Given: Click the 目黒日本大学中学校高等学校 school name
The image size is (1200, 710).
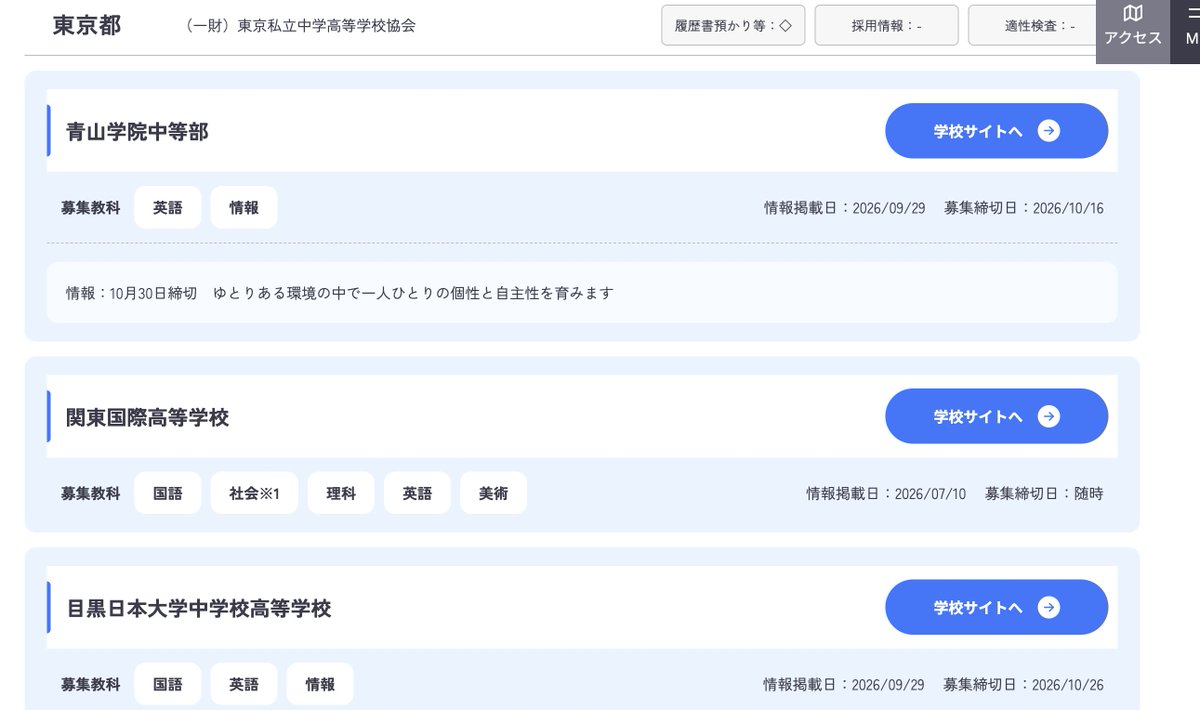Looking at the screenshot, I should coord(198,608).
